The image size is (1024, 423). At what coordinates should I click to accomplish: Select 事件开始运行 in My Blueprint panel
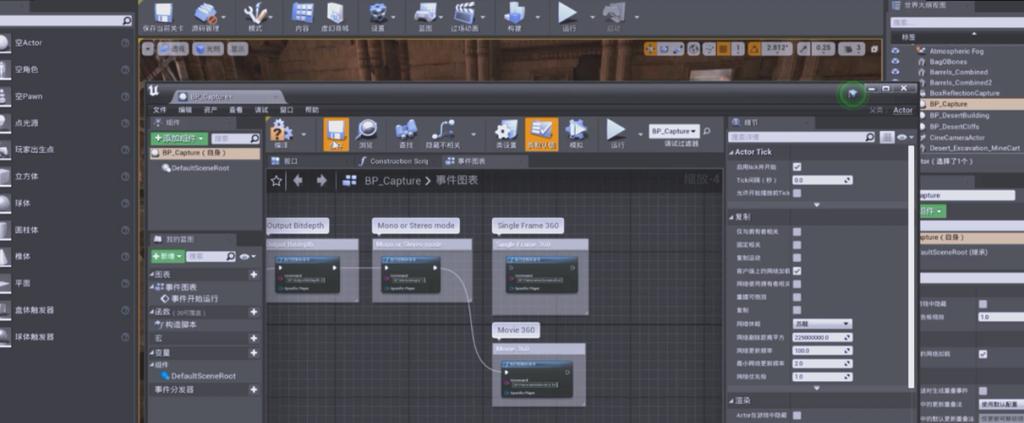189,299
